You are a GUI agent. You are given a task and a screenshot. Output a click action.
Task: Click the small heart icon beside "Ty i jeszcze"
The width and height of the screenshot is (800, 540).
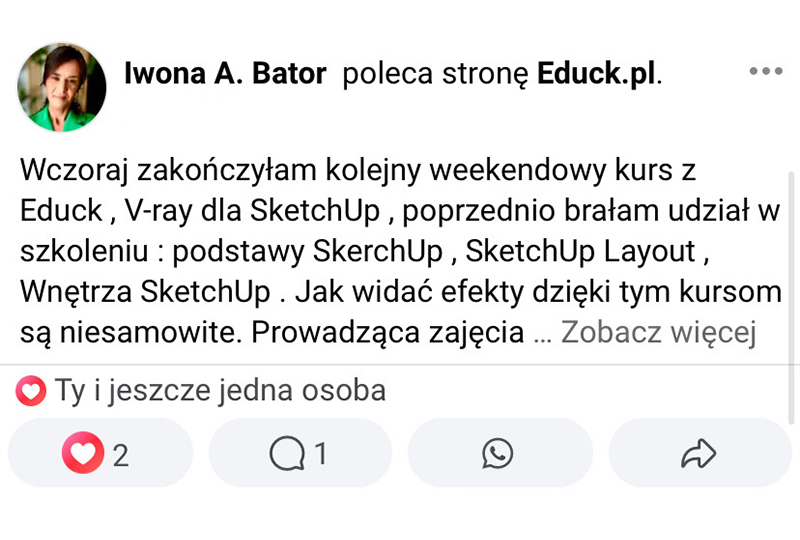(31, 391)
